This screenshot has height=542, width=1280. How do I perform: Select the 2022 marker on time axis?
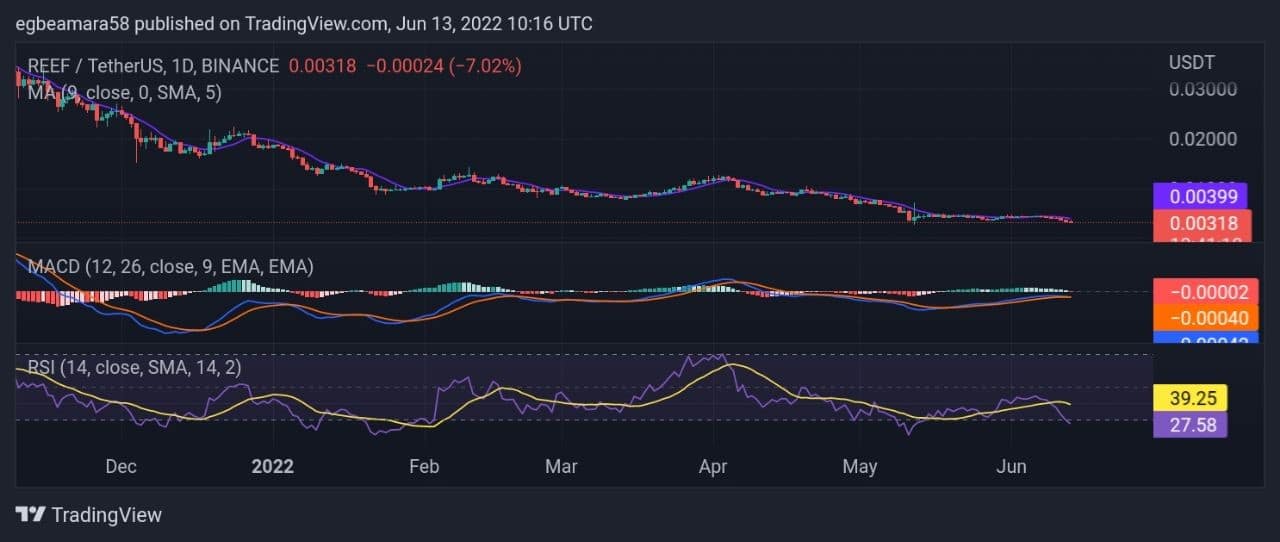click(273, 466)
